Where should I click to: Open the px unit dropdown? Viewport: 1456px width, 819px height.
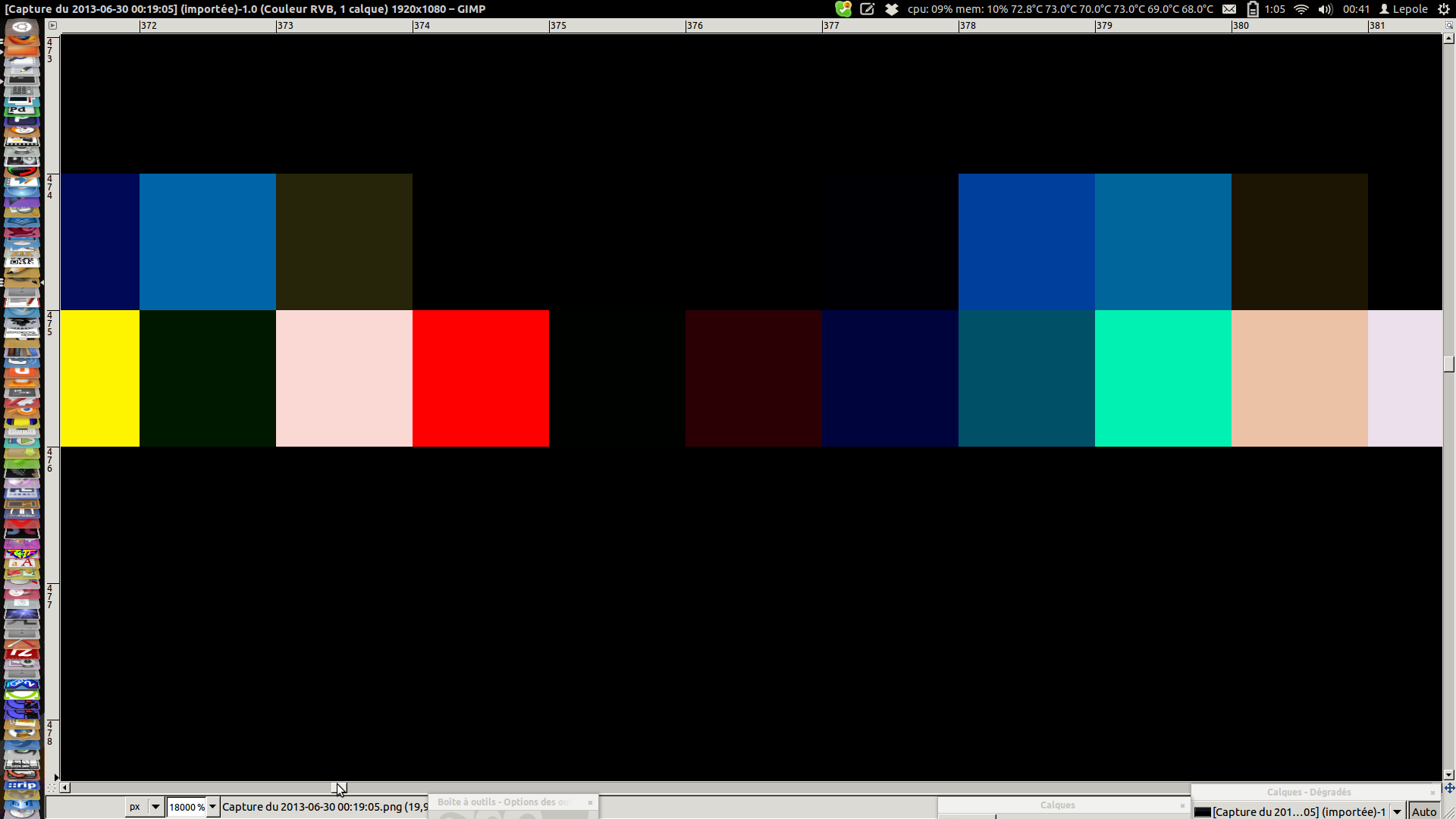155,807
